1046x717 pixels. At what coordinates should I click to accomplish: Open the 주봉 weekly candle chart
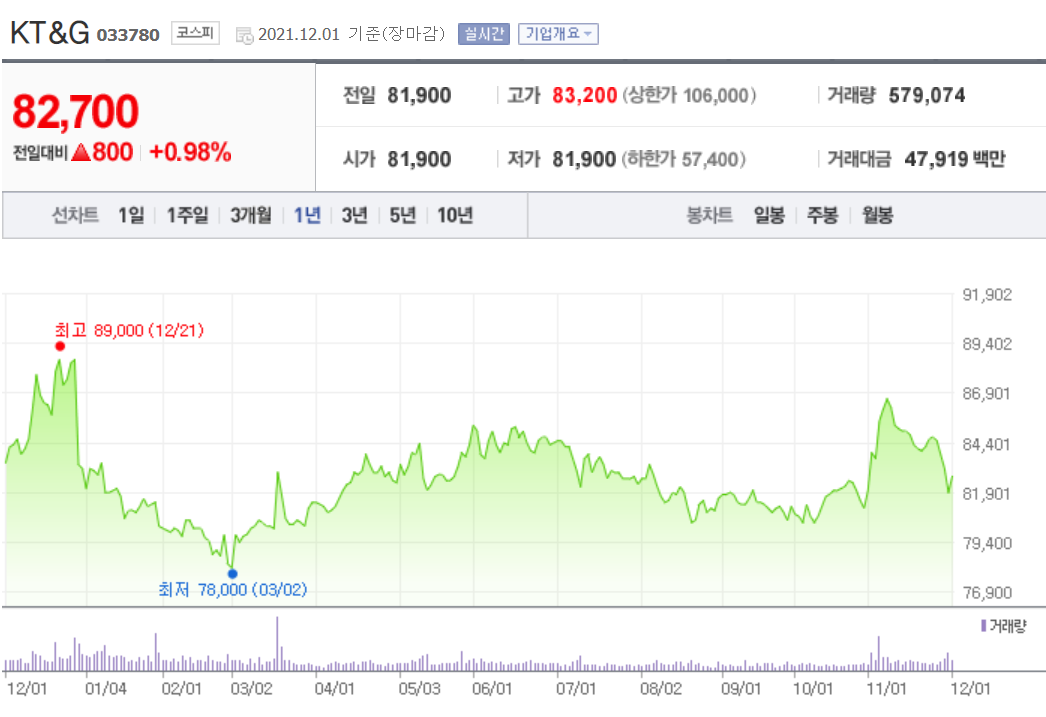pyautogui.click(x=823, y=215)
